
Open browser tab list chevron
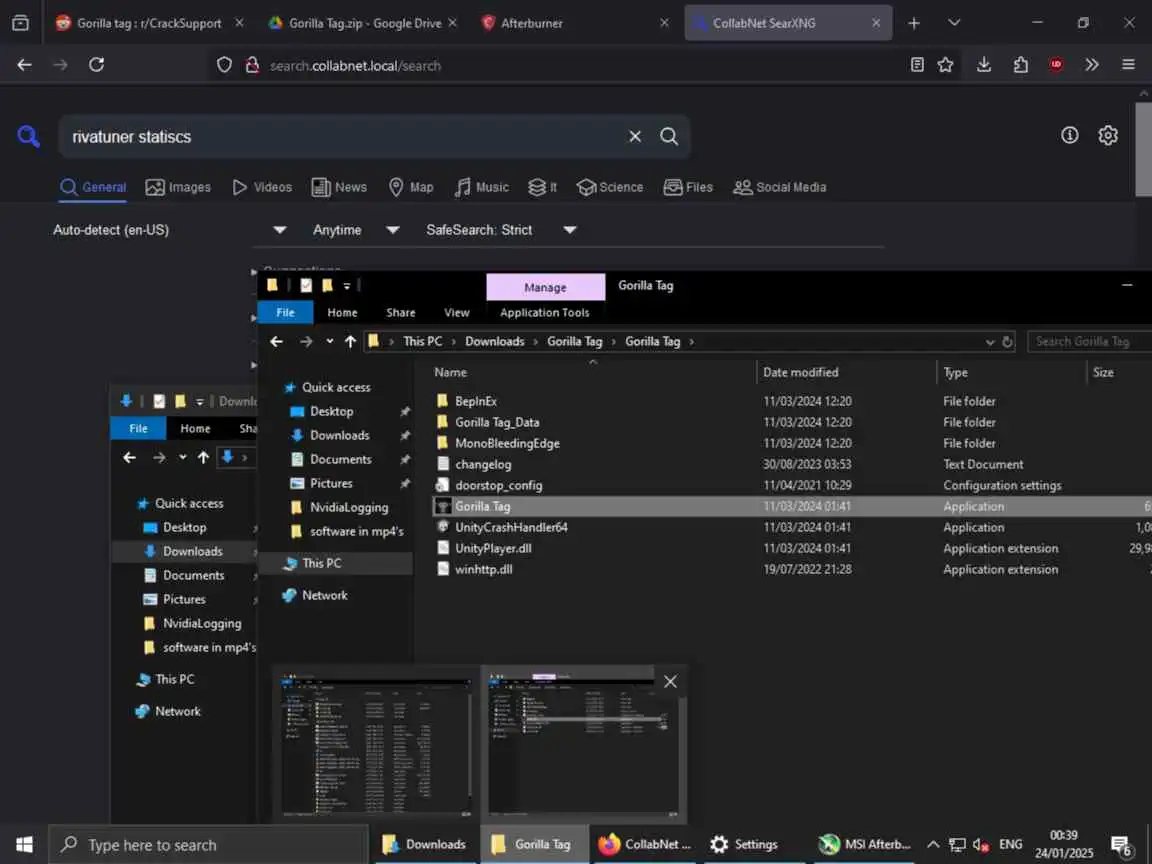pyautogui.click(x=954, y=23)
